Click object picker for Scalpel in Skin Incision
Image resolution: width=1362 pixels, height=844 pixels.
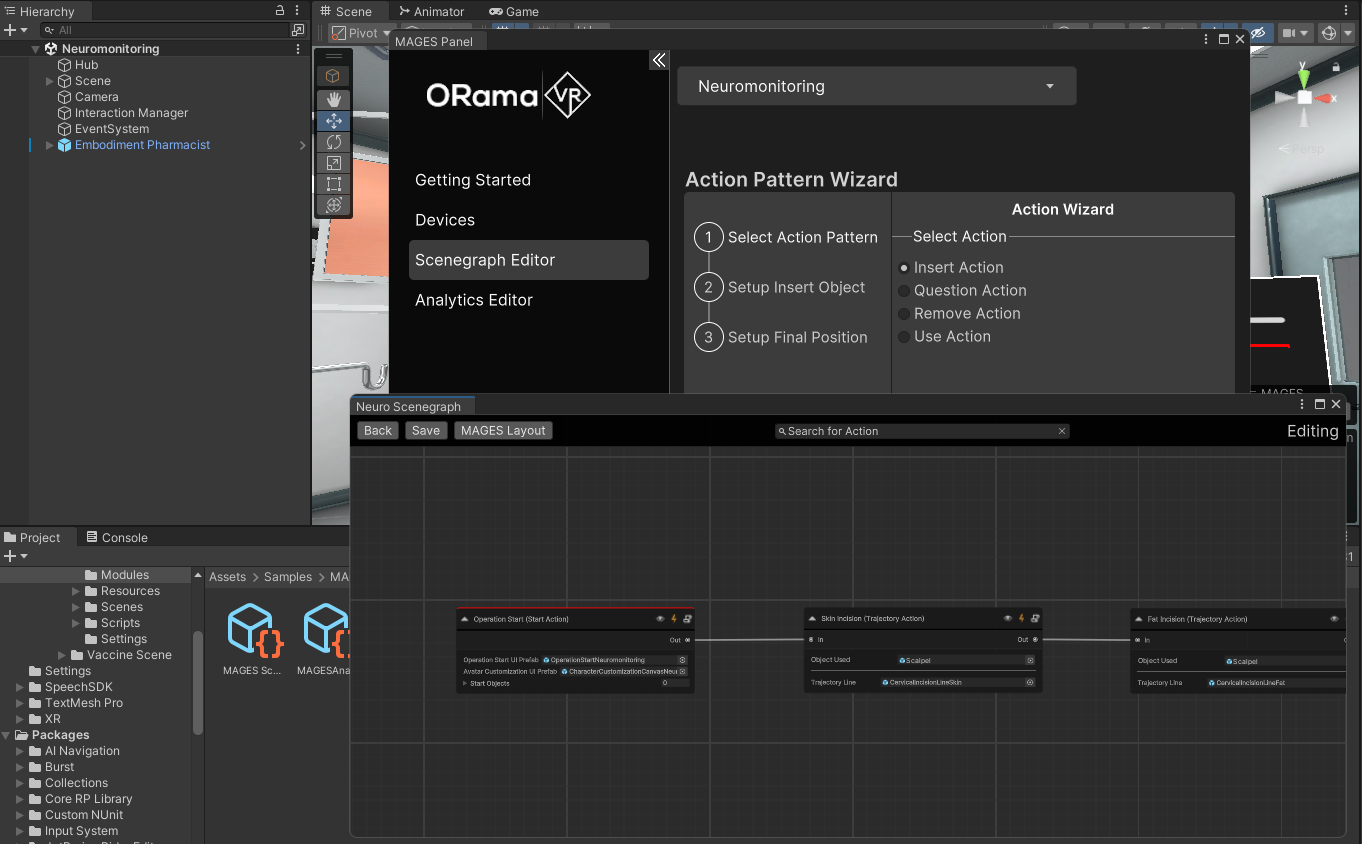(1030, 660)
